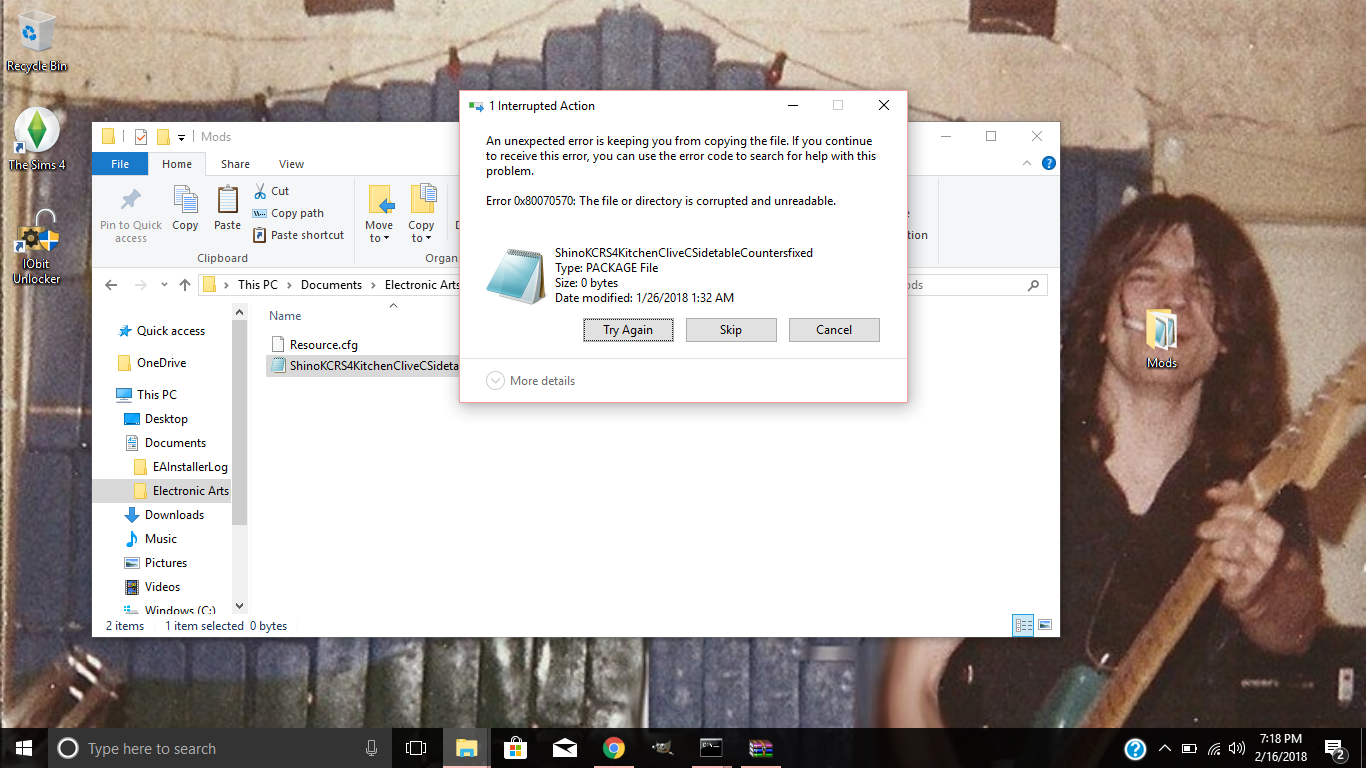Open the Mods folder on desktop
1366x768 pixels.
[x=1161, y=340]
